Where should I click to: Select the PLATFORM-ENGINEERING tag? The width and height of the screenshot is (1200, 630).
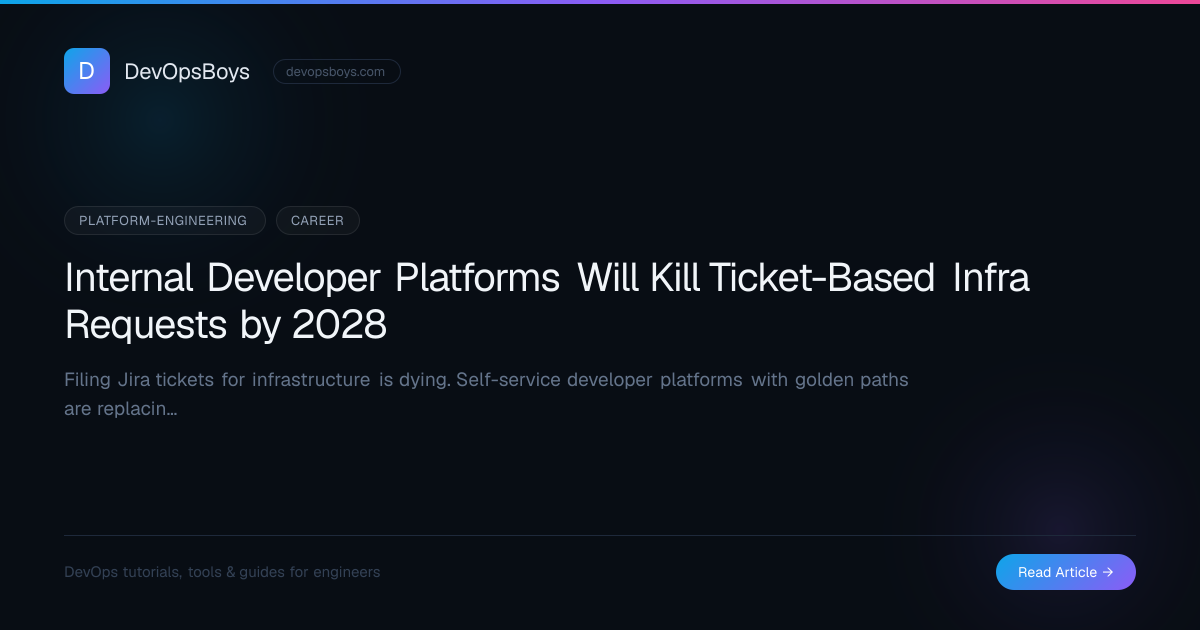tap(165, 220)
